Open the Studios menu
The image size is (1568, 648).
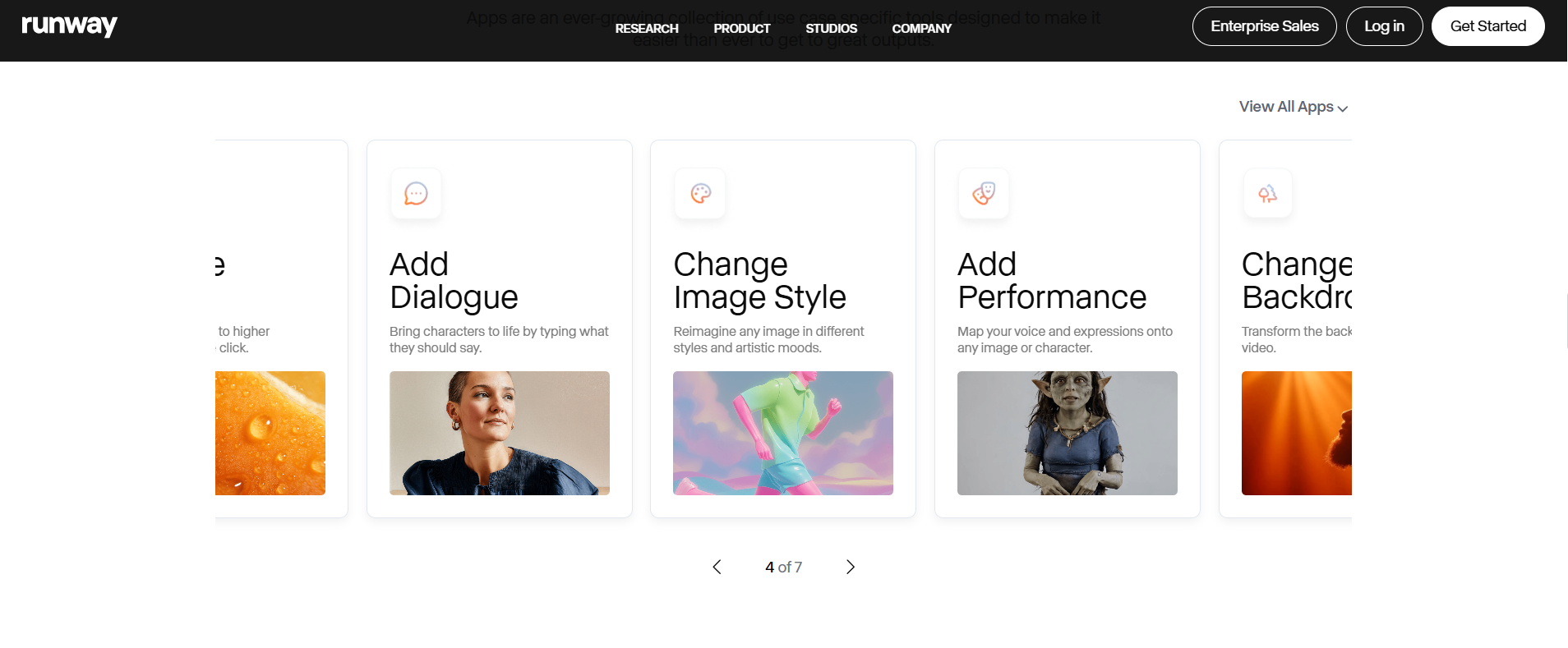pos(831,28)
